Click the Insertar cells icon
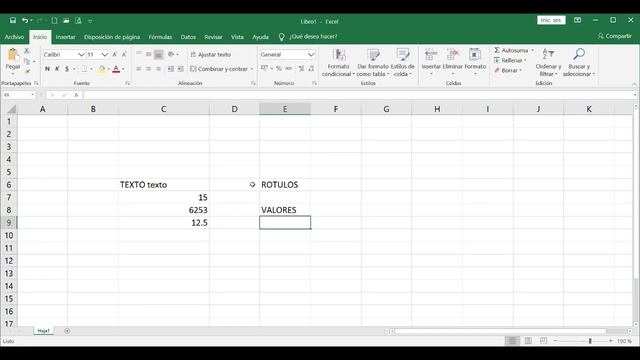Viewport: 640px width, 360px height. pos(431,54)
